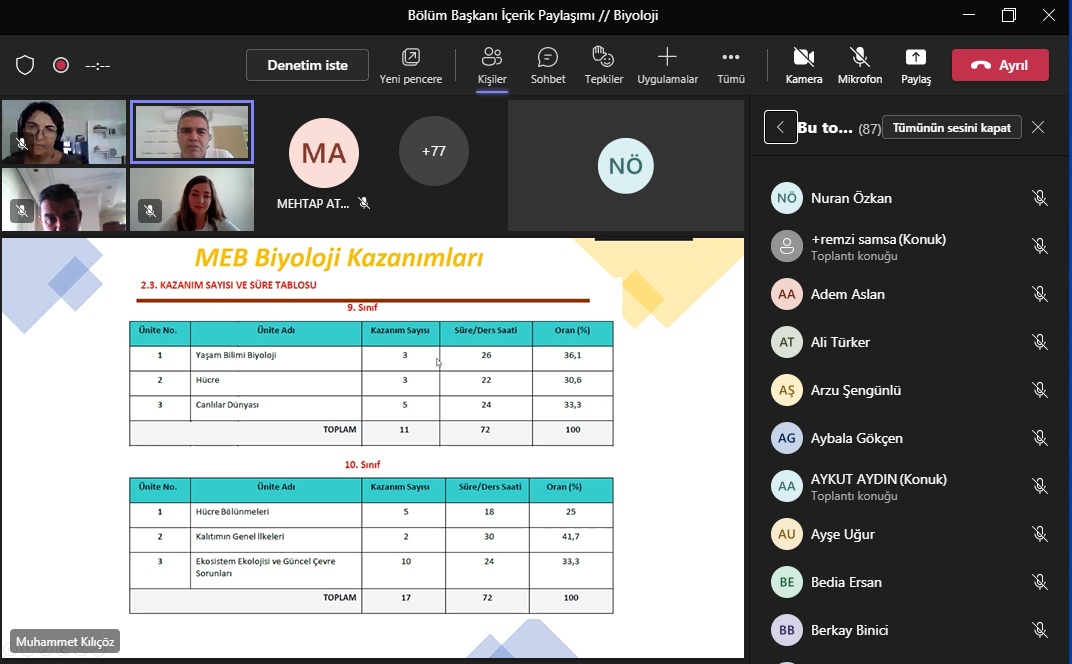This screenshot has height=664, width=1072.
Task: Select the large NÖ video tile
Action: (626, 165)
